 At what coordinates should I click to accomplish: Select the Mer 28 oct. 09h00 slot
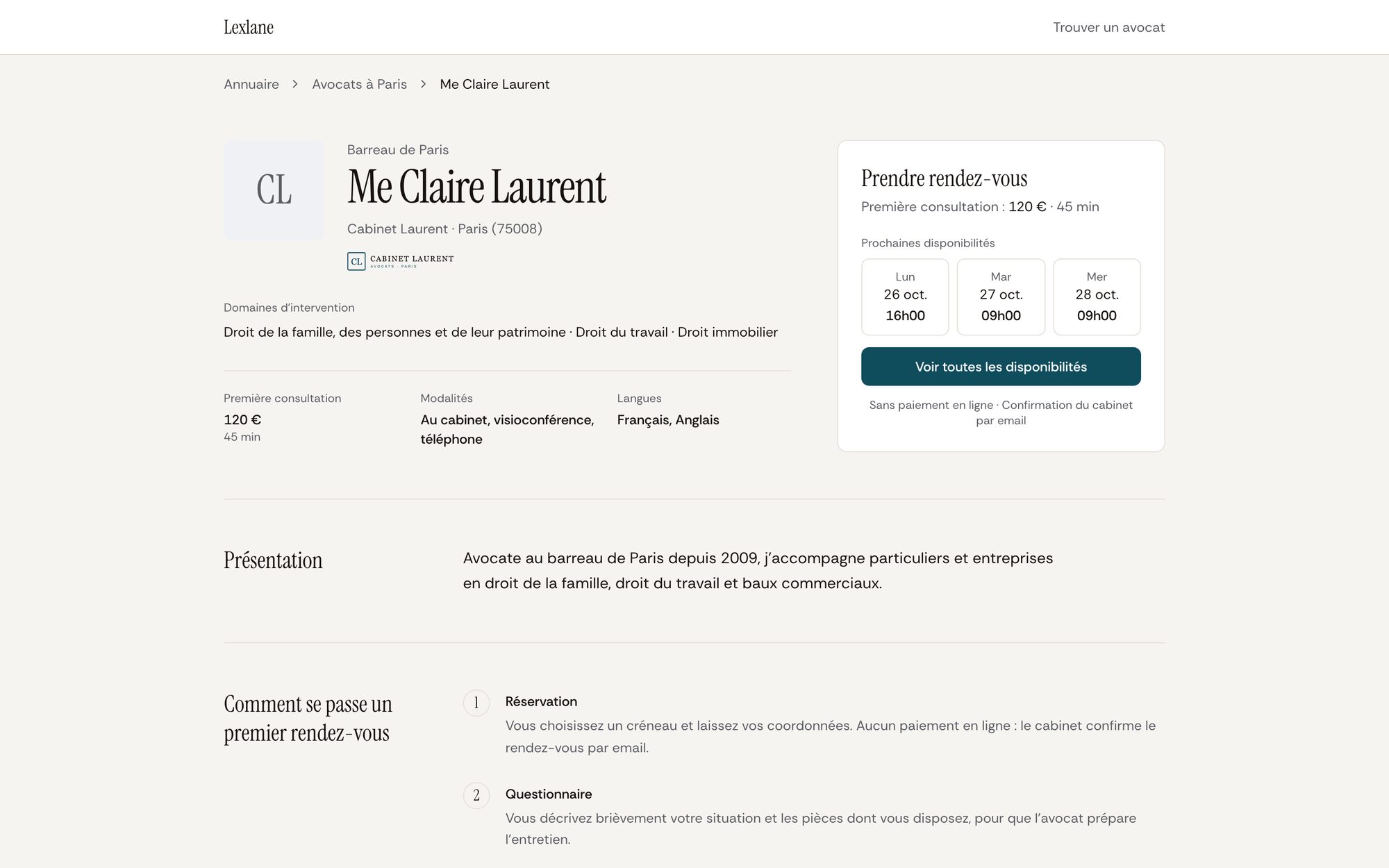point(1097,297)
